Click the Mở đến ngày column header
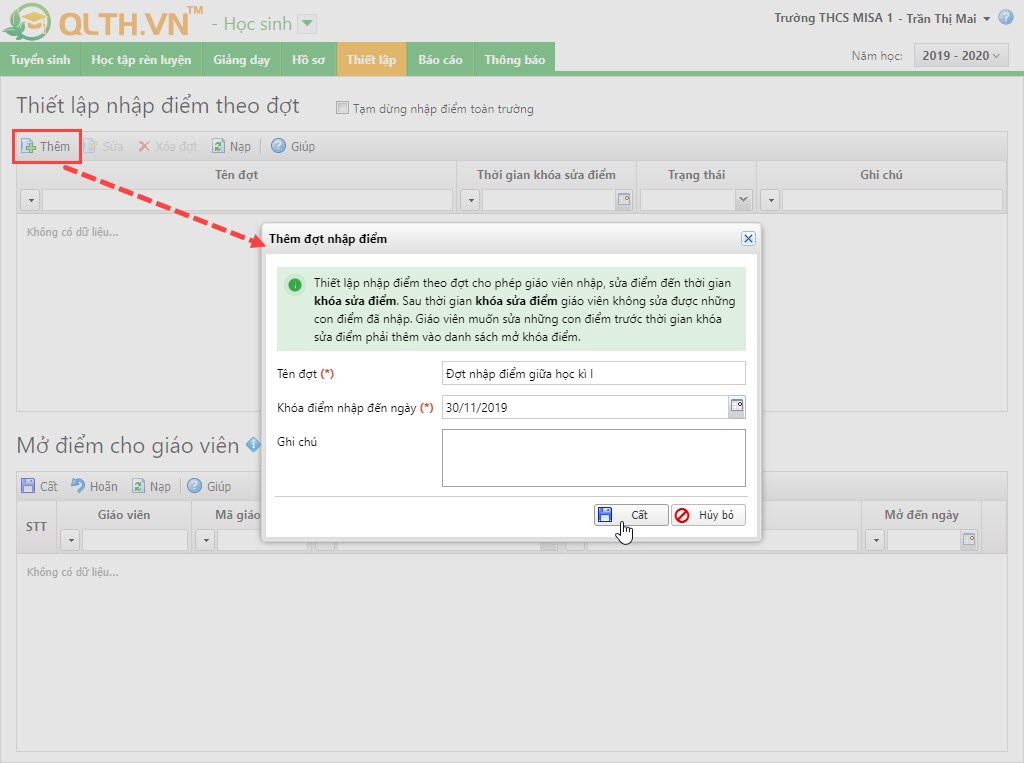The width and height of the screenshot is (1024, 763). click(x=921, y=515)
